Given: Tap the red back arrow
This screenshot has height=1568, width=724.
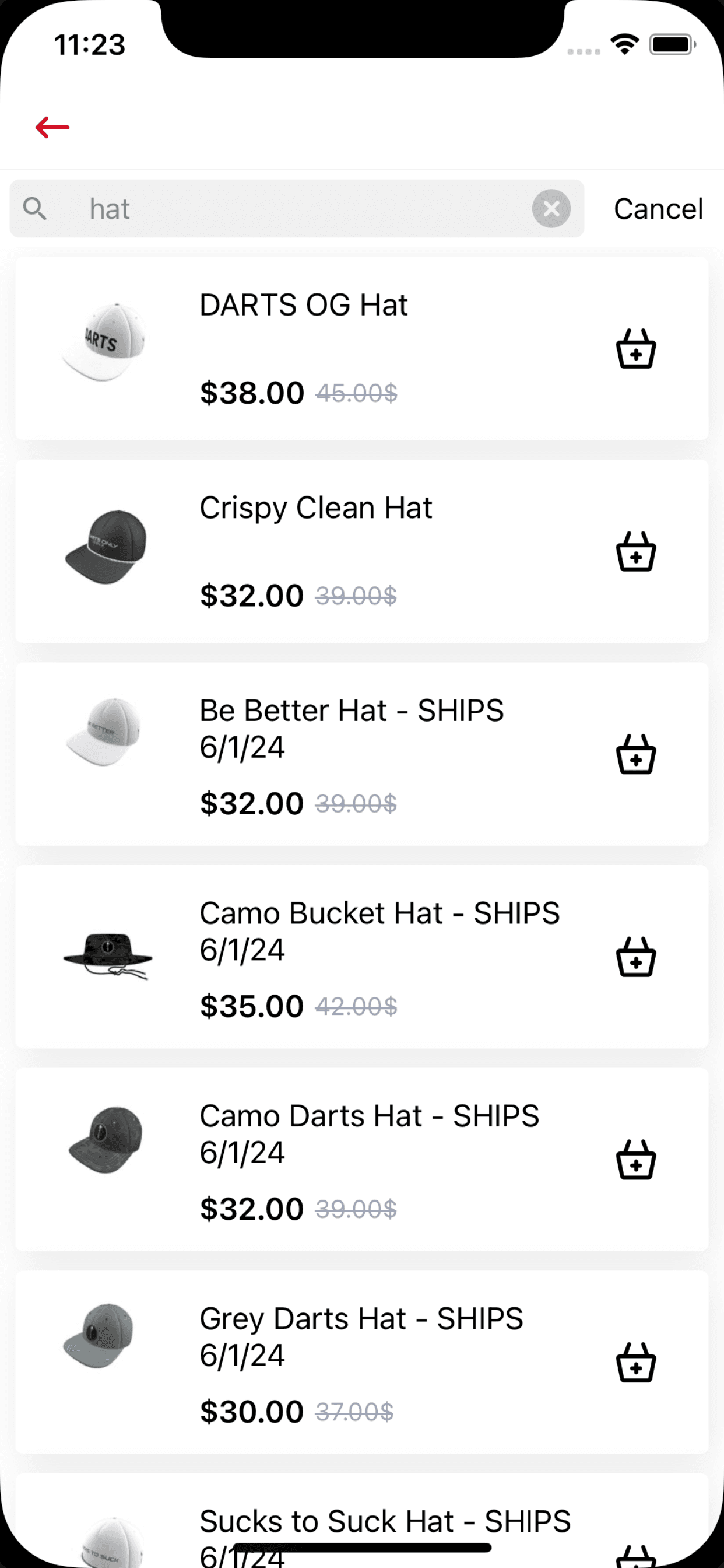Looking at the screenshot, I should point(52,127).
